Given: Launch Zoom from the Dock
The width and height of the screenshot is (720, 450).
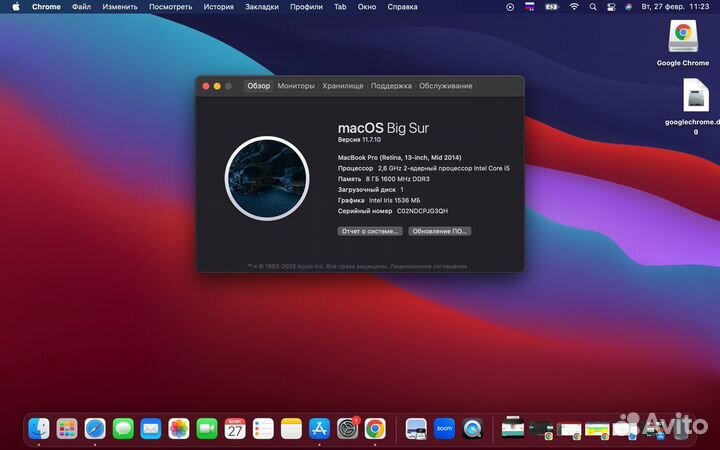Looking at the screenshot, I should 444,429.
